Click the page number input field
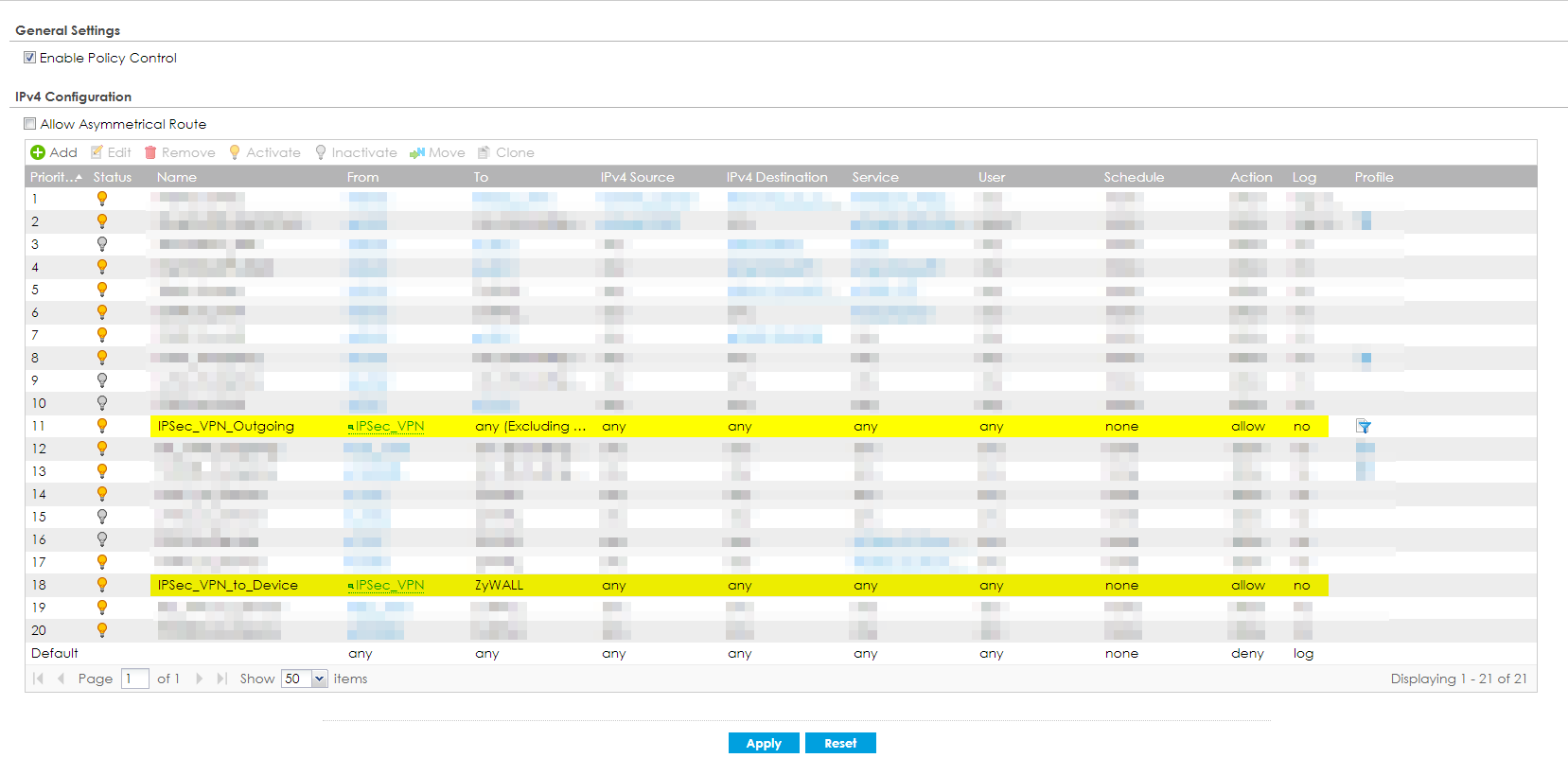Image resolution: width=1568 pixels, height=758 pixels. point(134,679)
